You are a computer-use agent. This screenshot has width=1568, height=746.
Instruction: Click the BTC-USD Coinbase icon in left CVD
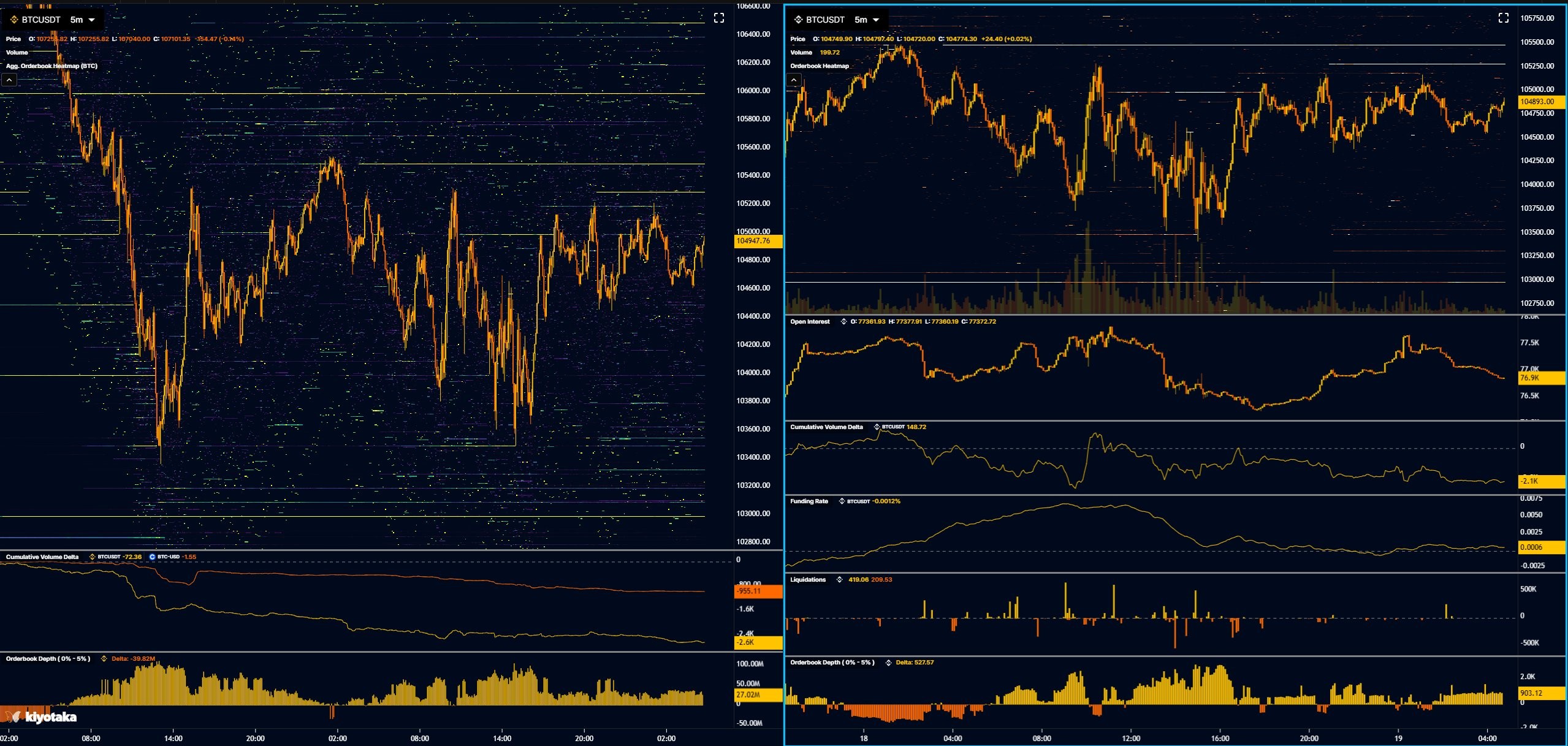coord(152,557)
